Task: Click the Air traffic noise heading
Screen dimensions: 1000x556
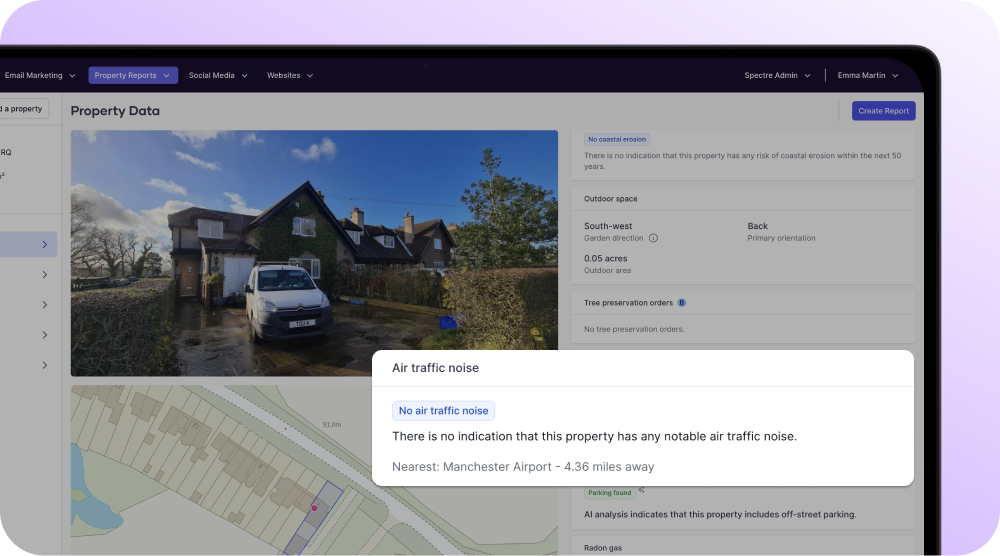Action: (435, 368)
